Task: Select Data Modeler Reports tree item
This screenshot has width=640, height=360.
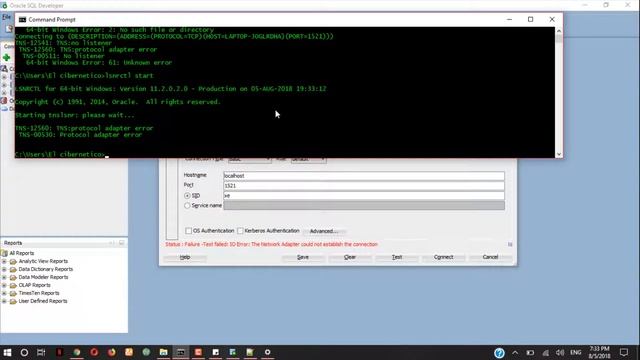Action: tap(43, 277)
